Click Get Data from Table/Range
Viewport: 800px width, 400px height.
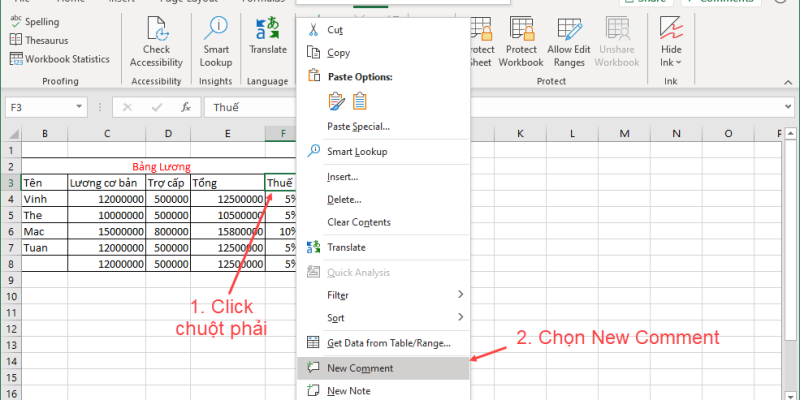pyautogui.click(x=389, y=343)
